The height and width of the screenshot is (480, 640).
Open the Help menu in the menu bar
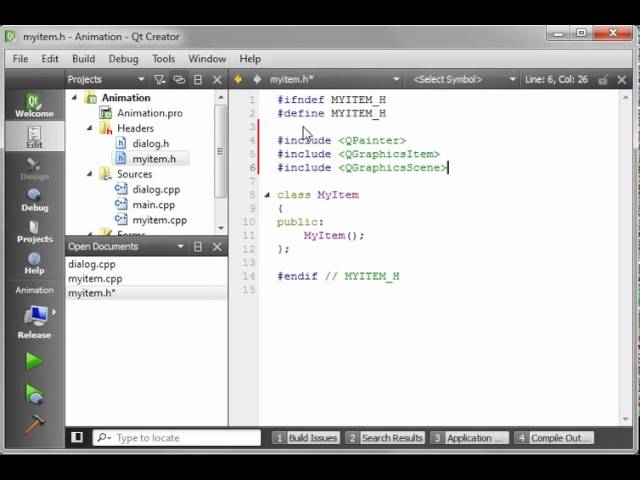tap(250, 59)
